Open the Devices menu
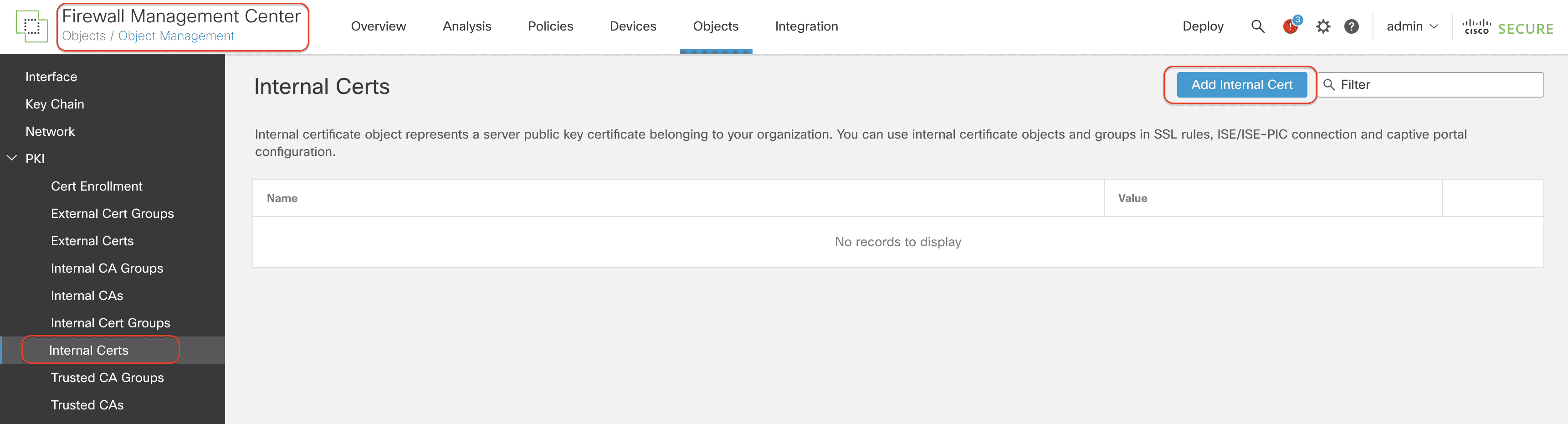The width and height of the screenshot is (1568, 424). pyautogui.click(x=632, y=26)
